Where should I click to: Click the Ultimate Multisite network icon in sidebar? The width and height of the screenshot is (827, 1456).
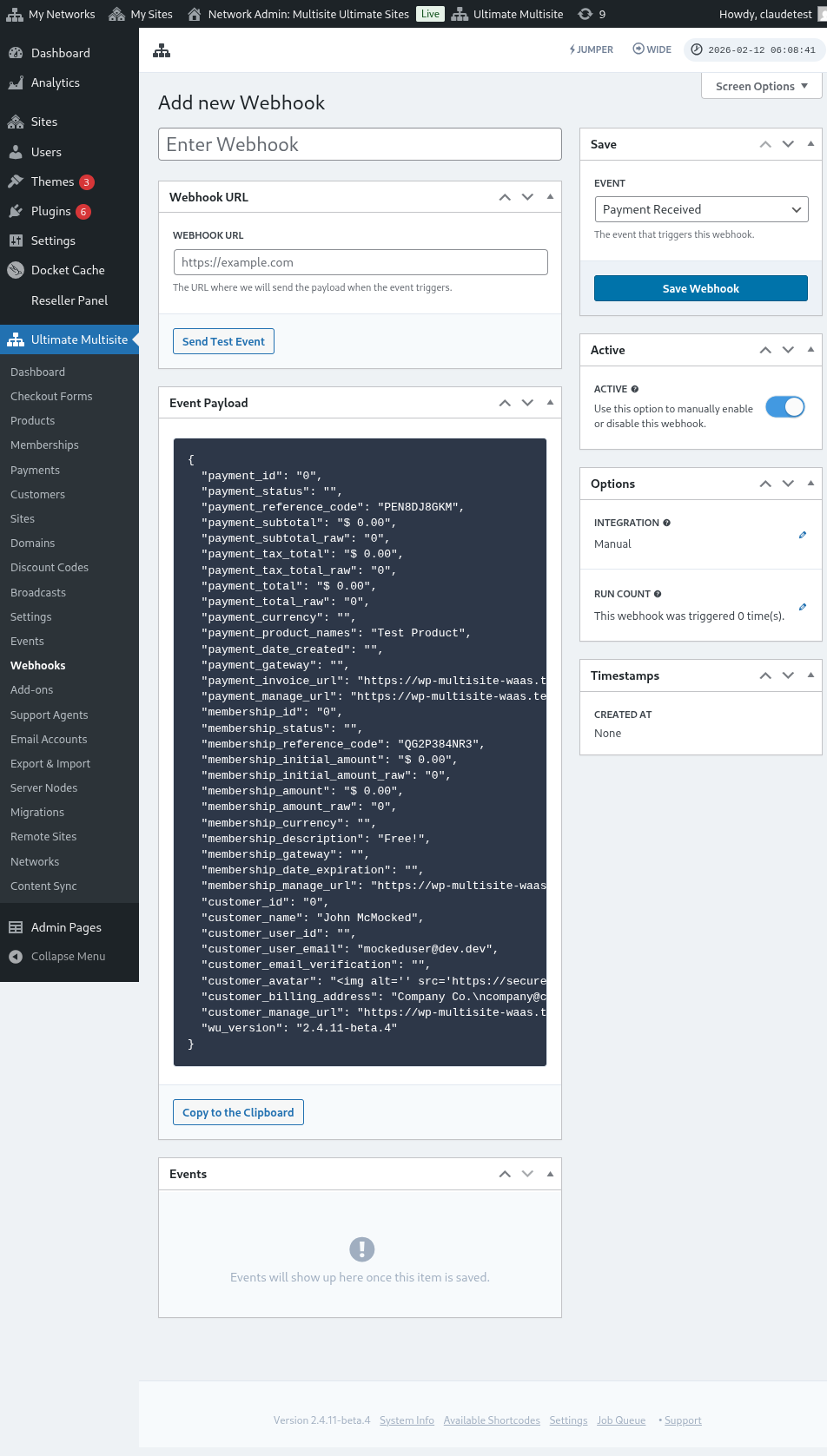coord(16,339)
